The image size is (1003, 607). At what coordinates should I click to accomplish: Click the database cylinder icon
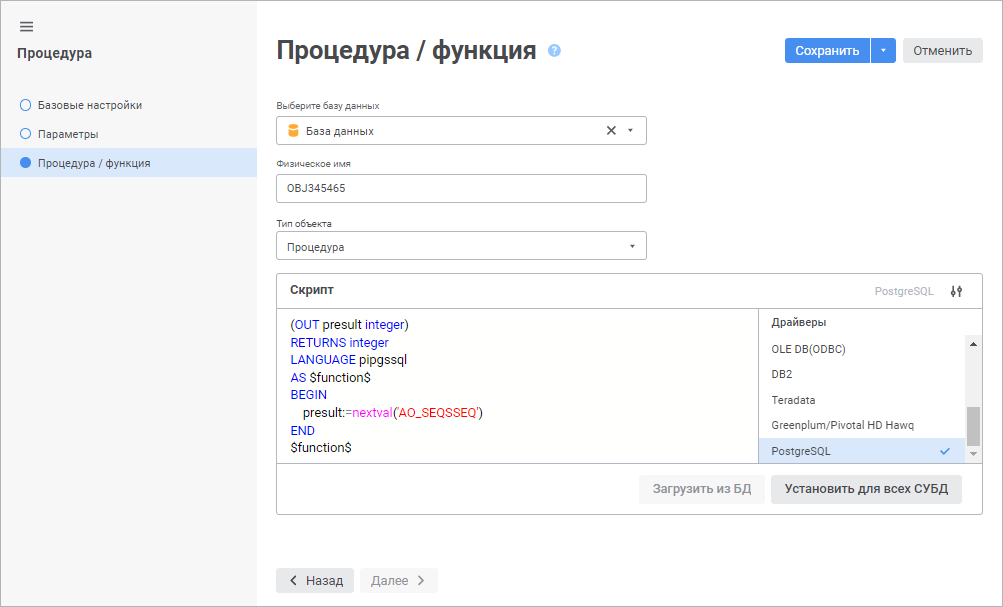293,130
